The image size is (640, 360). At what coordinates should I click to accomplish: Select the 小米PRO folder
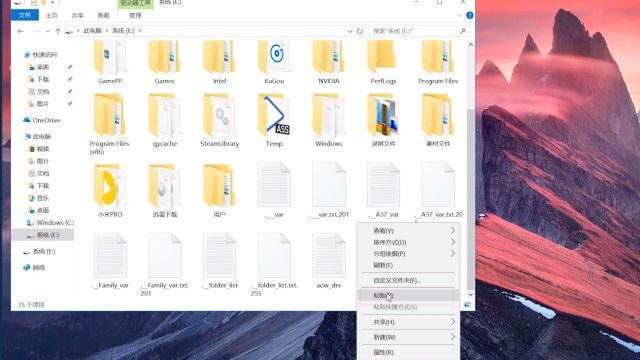110,190
